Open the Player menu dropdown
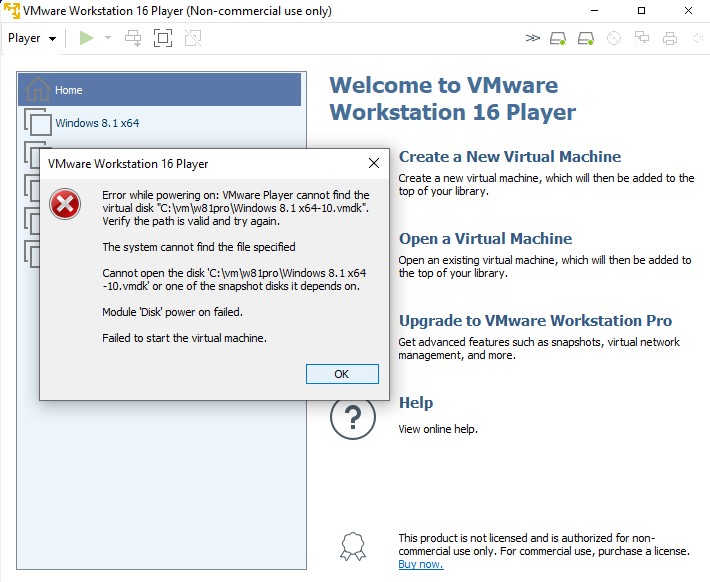 pos(32,38)
